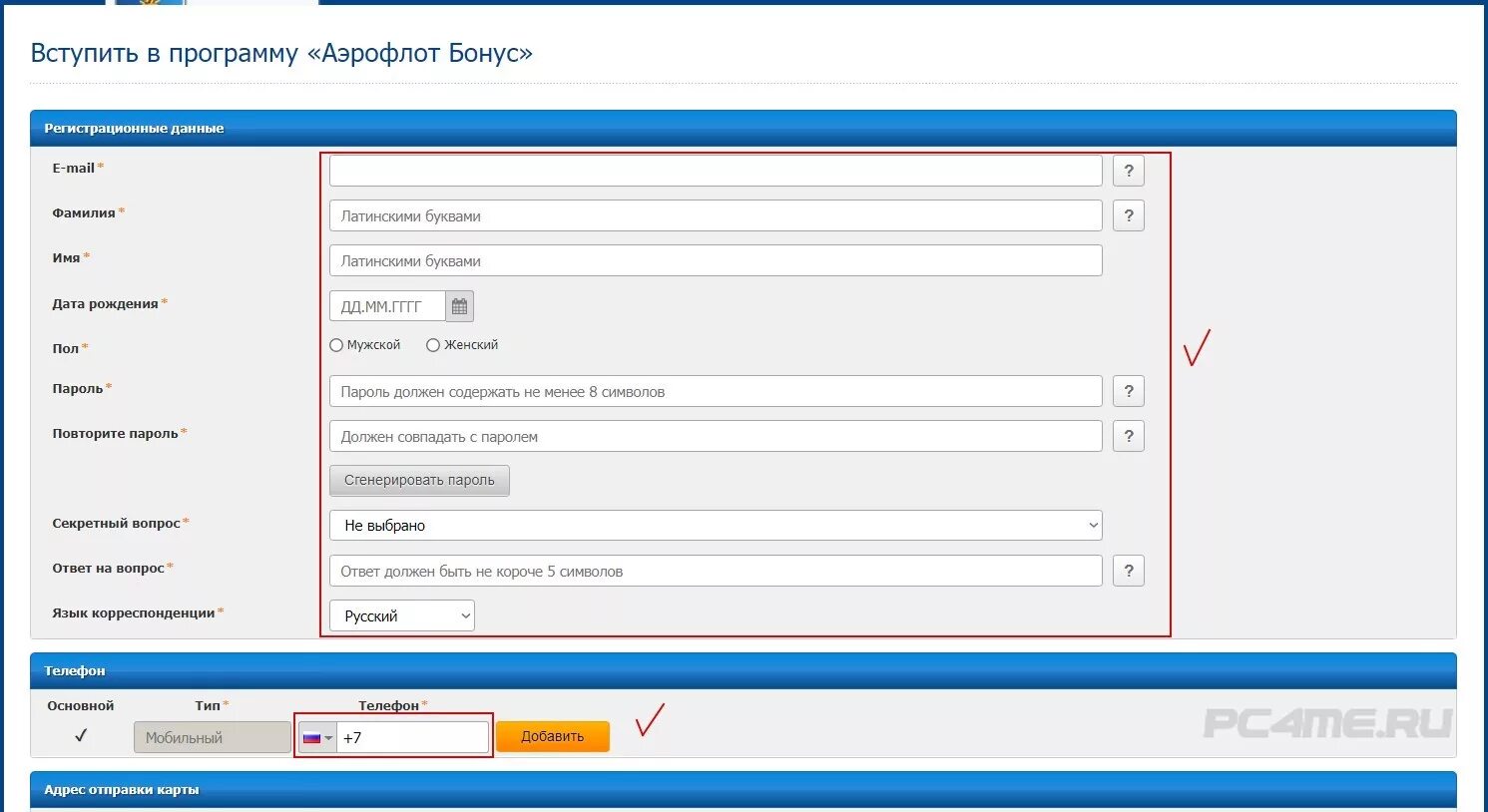This screenshot has width=1488, height=812.
Task: Click the ДД.ММ.ГГГГ date field
Action: [387, 306]
